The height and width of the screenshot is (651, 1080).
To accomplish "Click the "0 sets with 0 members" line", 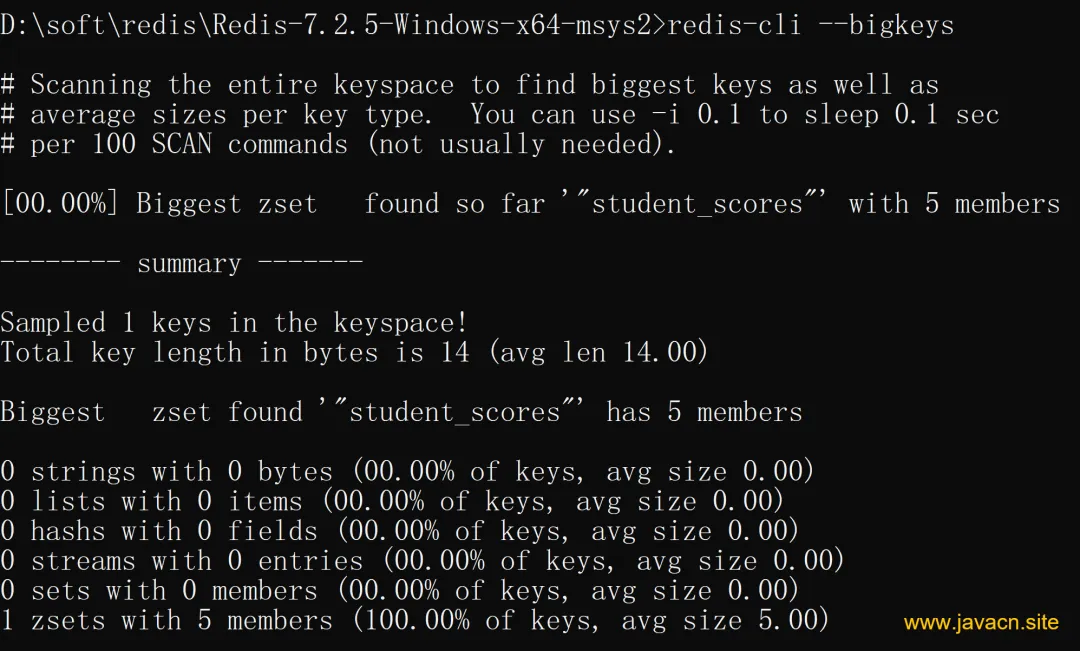I will coord(400,591).
